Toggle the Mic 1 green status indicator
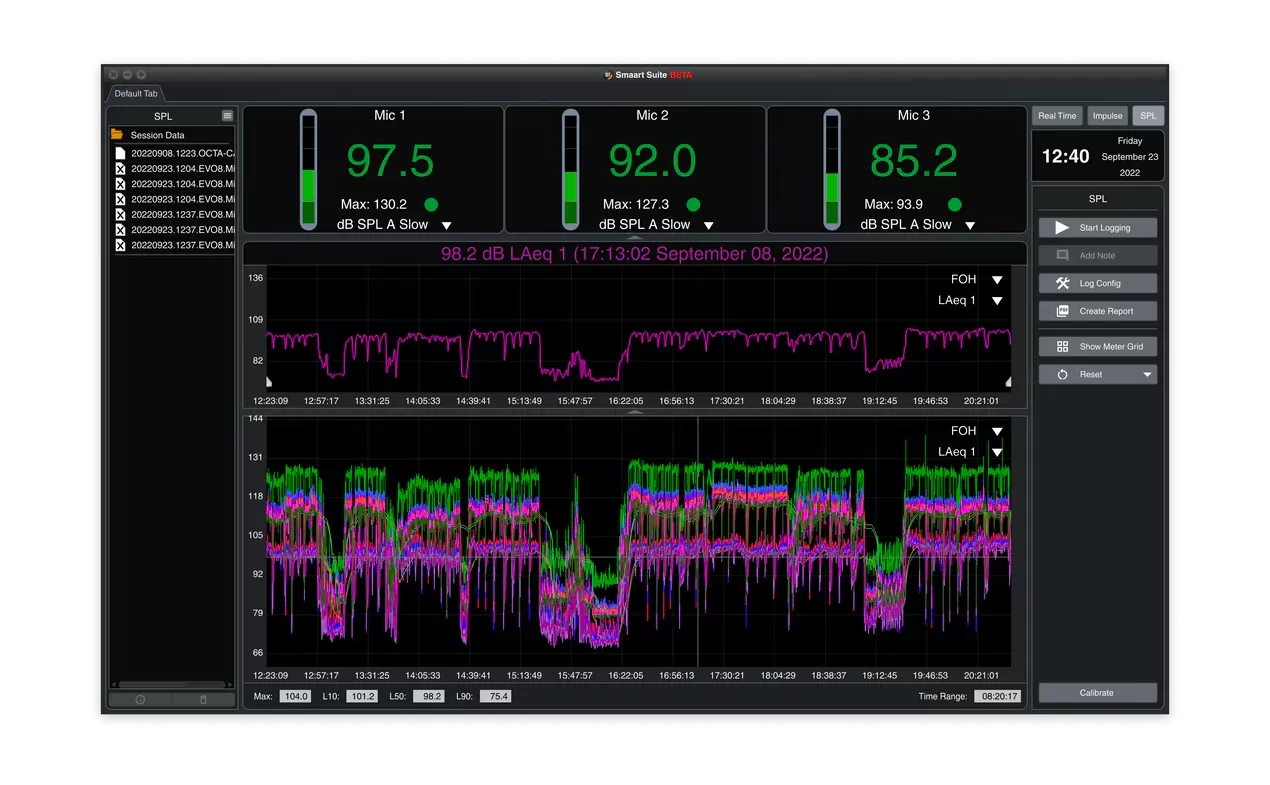This screenshot has width=1270, height=785. [x=431, y=204]
